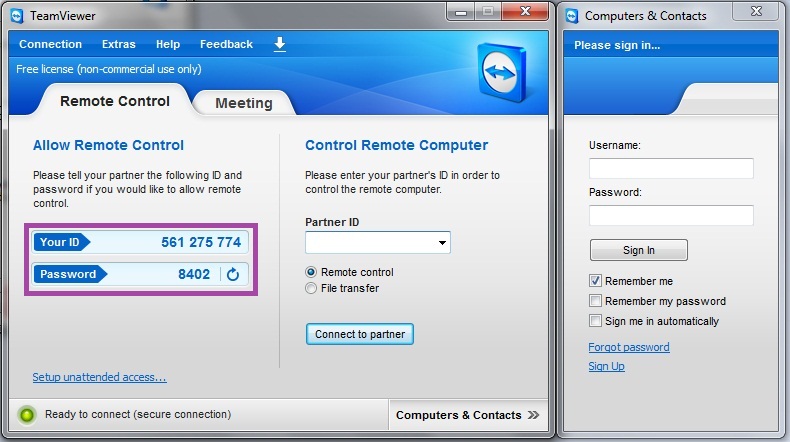This screenshot has height=442, width=790.
Task: Open the Partner ID dropdown arrow
Action: pyautogui.click(x=441, y=243)
